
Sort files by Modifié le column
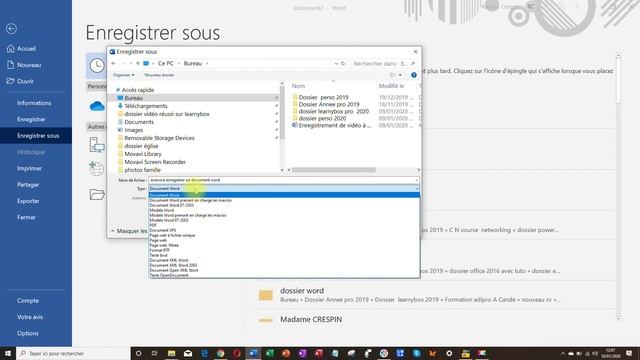click(x=391, y=86)
